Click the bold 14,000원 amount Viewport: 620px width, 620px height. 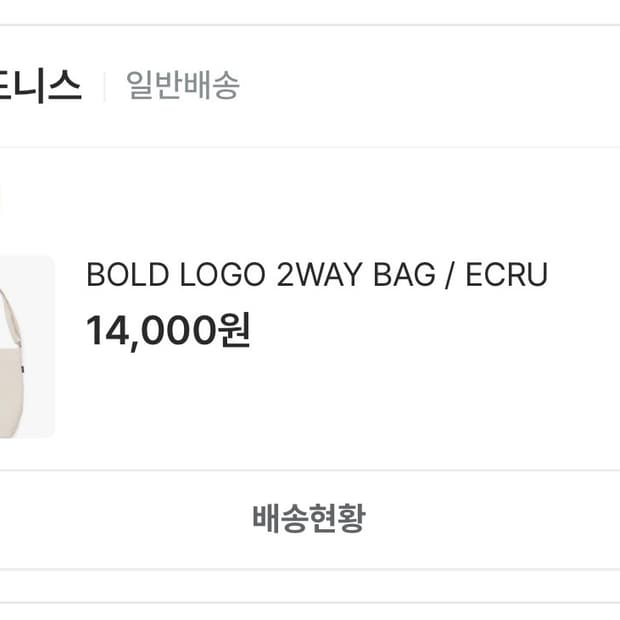168,330
